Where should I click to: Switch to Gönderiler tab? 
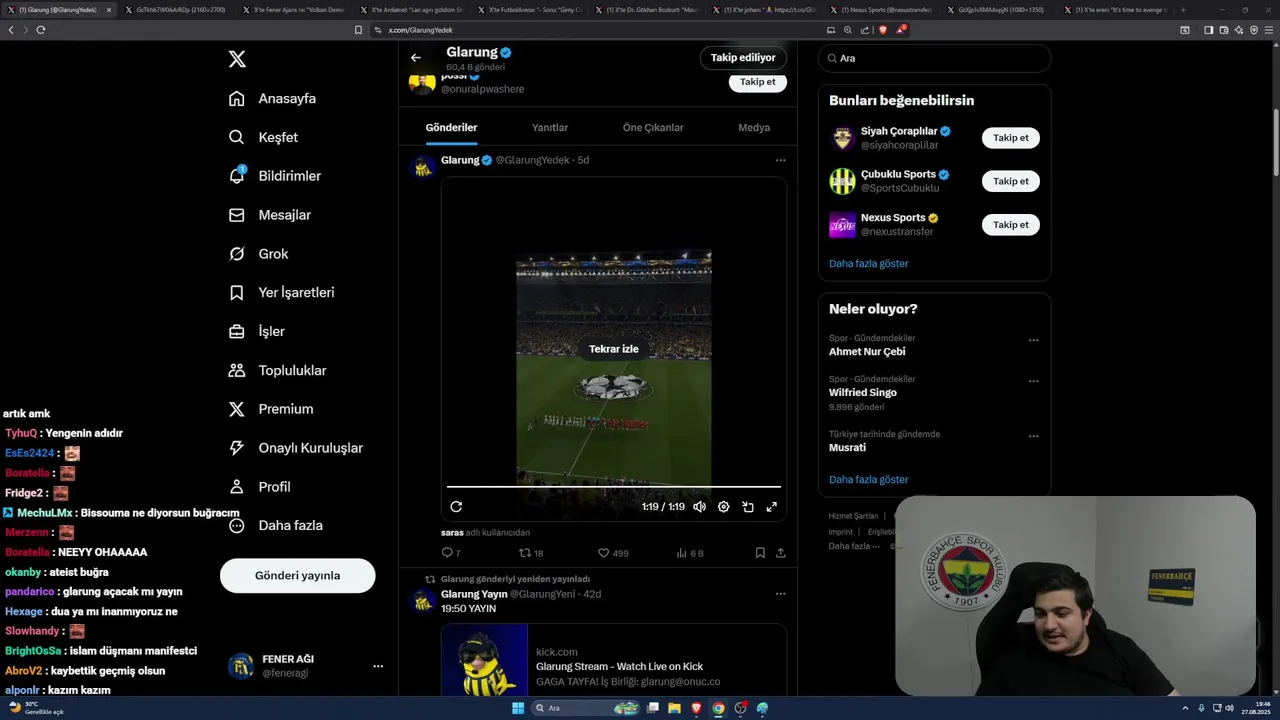tap(451, 128)
